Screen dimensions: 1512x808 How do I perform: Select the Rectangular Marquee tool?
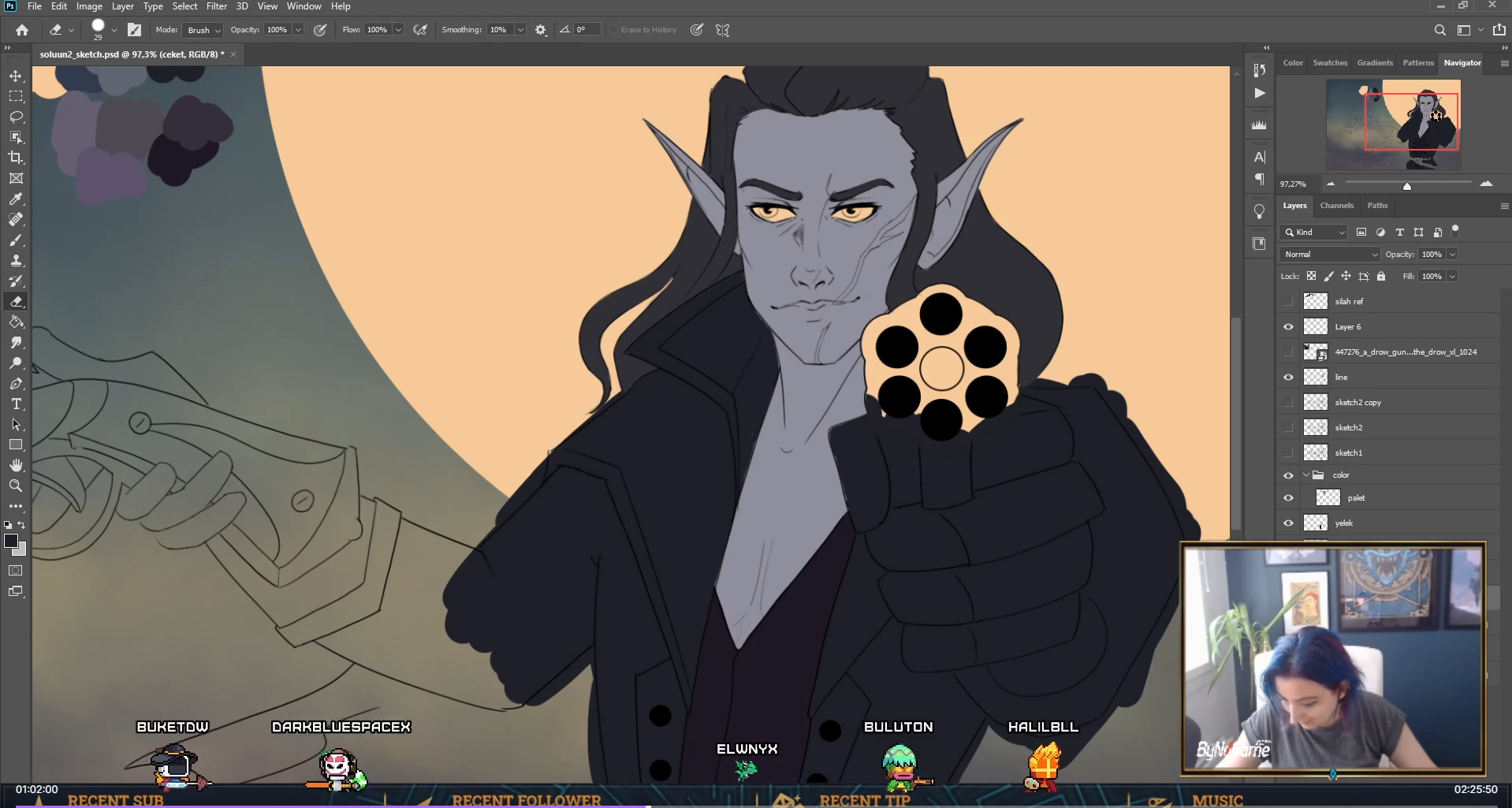(x=16, y=96)
